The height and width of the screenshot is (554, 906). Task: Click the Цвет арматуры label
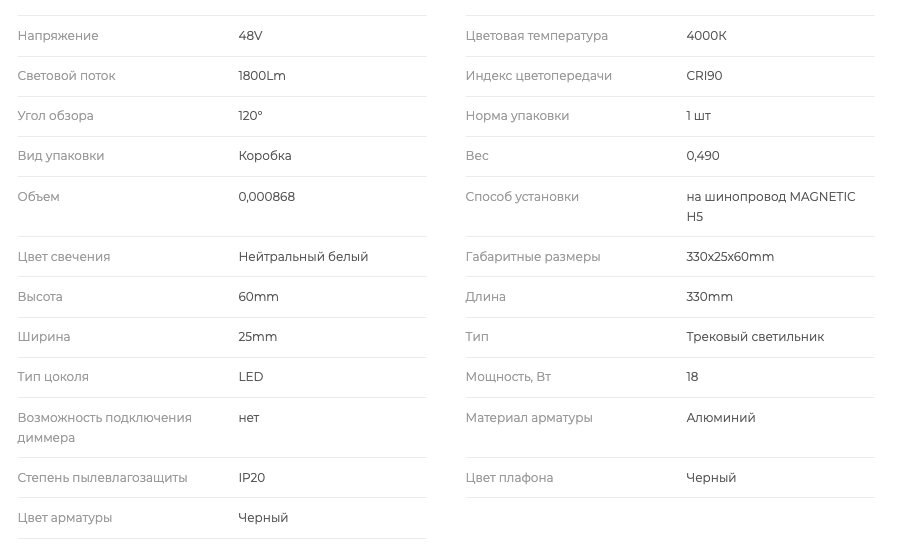pos(65,518)
